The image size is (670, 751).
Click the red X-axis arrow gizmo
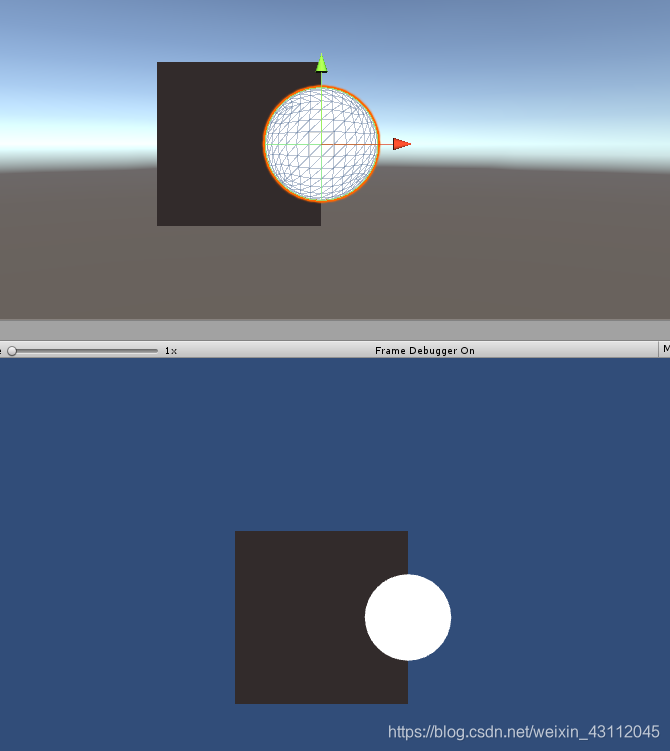[x=401, y=144]
